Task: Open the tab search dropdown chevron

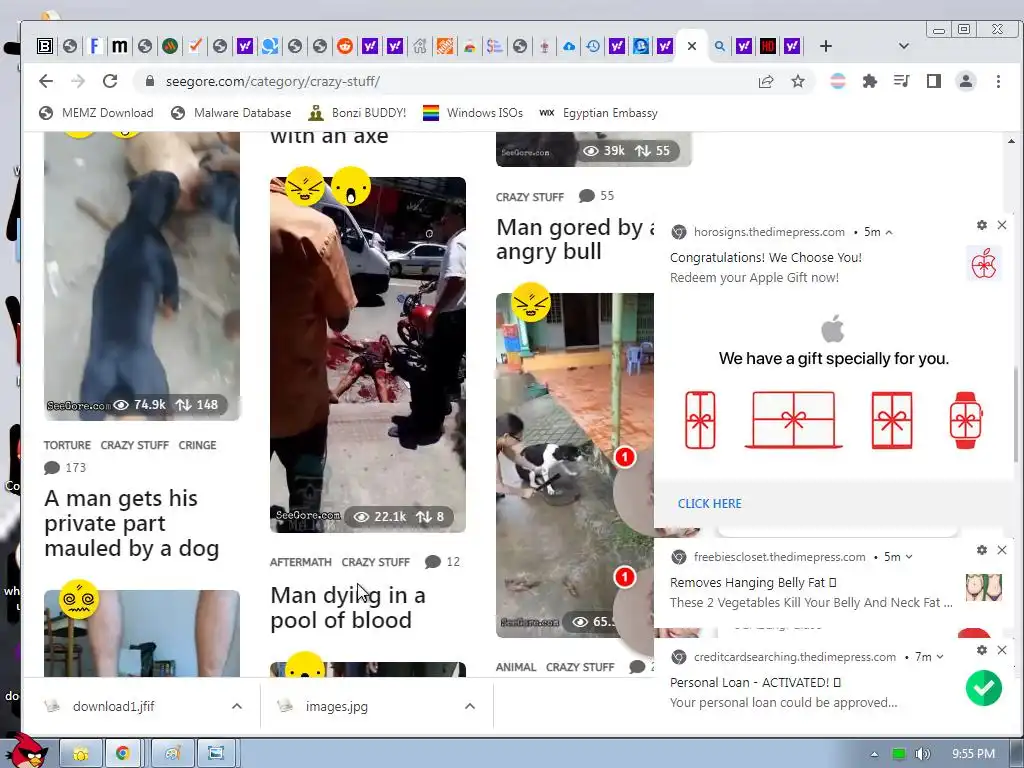Action: coord(903,46)
